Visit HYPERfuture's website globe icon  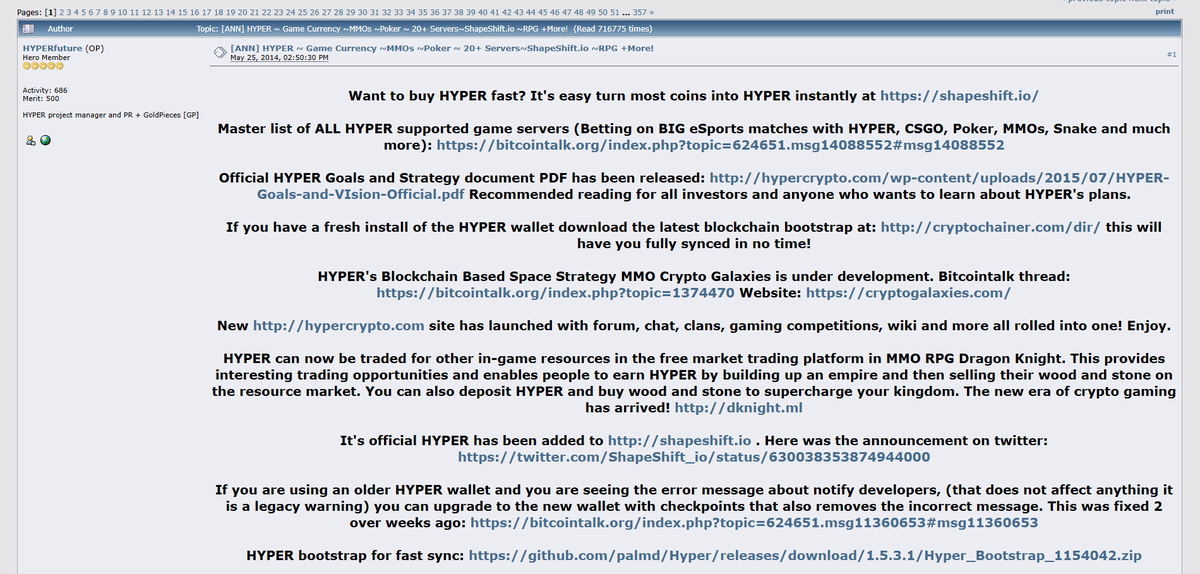pyautogui.click(x=45, y=140)
